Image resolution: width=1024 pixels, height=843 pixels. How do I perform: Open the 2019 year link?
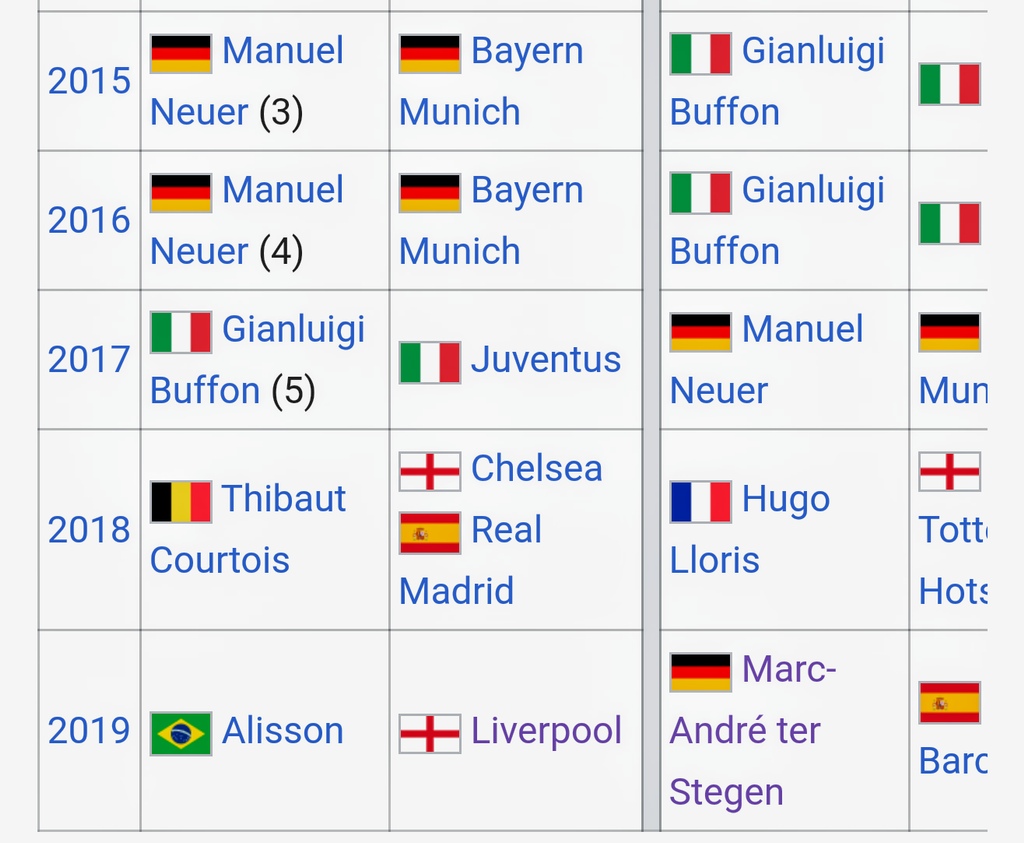(89, 731)
